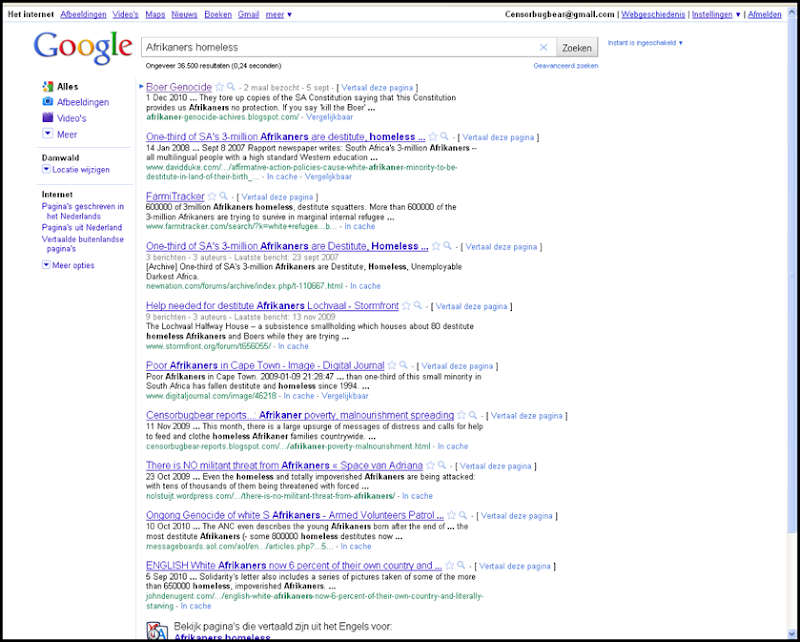Click magnifier icon beside Space van Adriana
The height and width of the screenshot is (642, 800).
441,465
